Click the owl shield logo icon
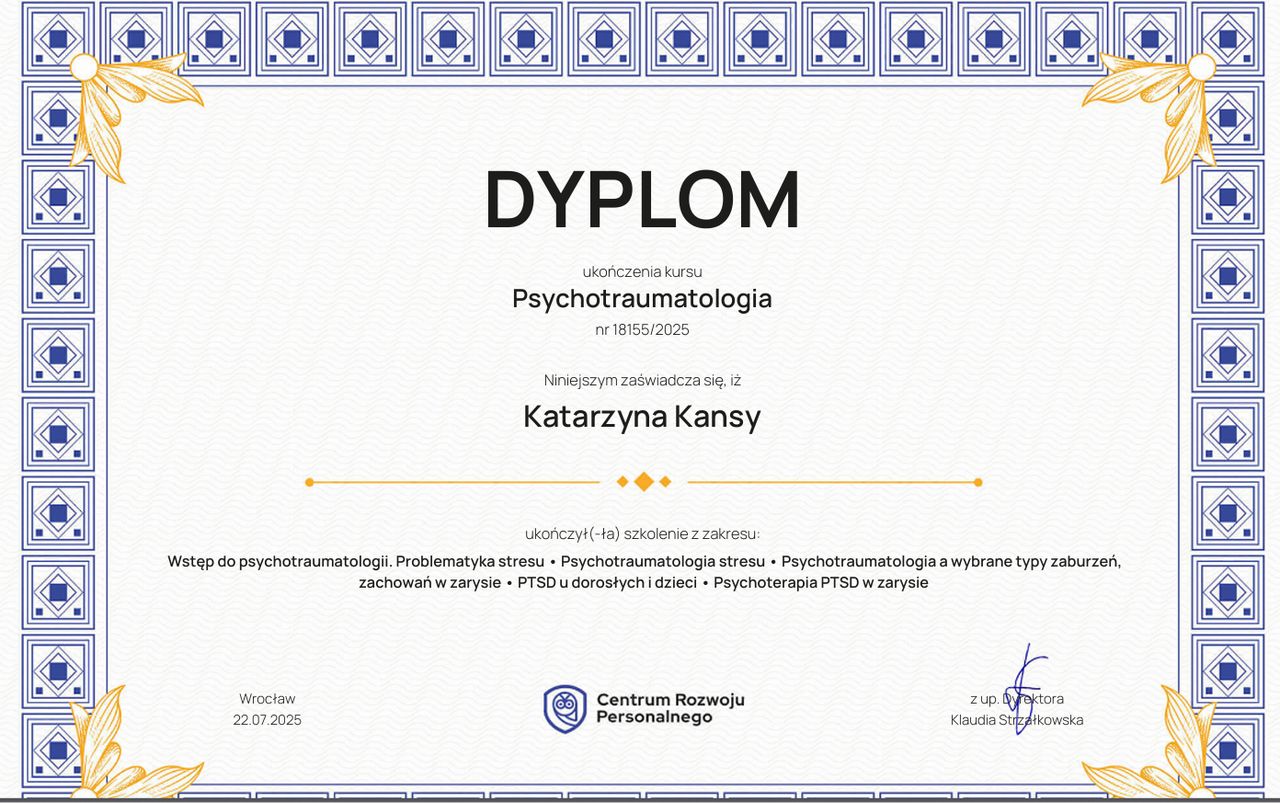 [564, 709]
